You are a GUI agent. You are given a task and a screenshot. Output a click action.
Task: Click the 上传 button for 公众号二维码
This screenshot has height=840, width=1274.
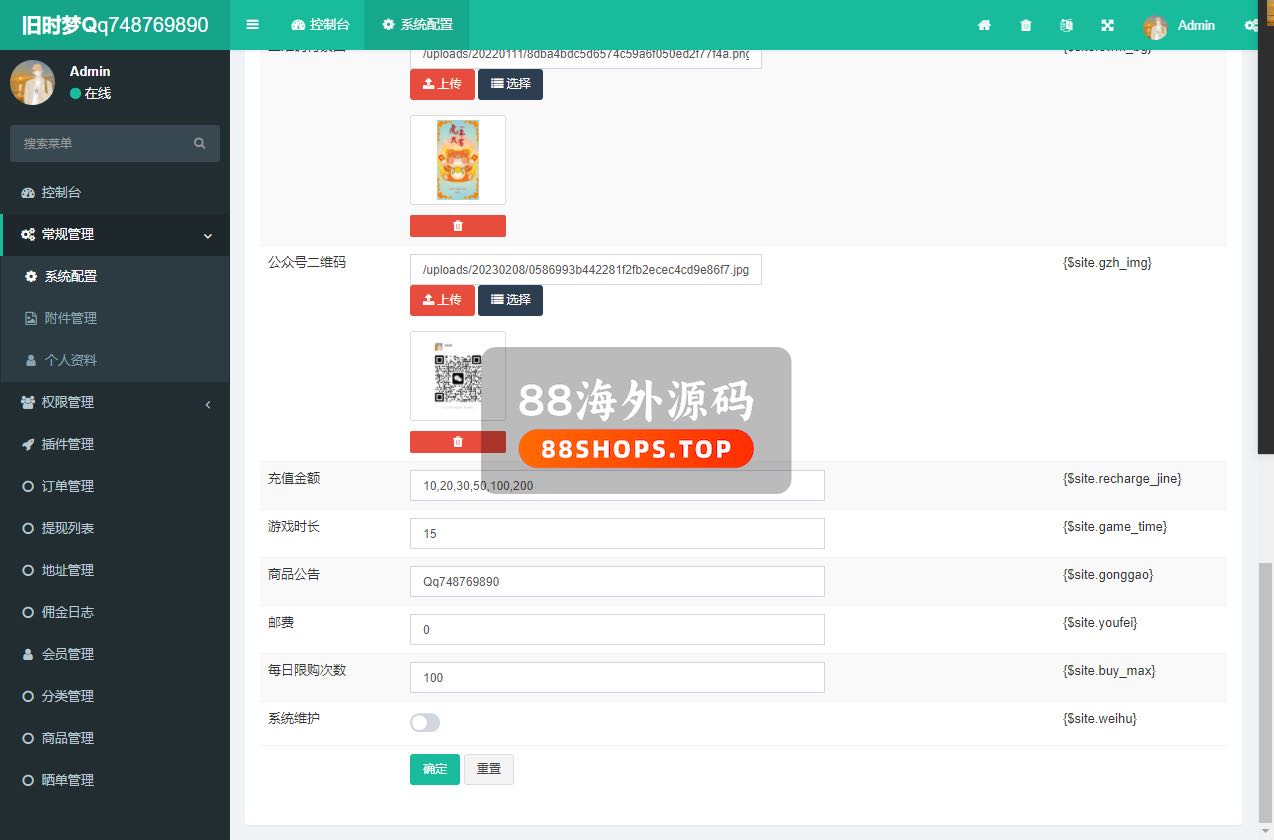pyautogui.click(x=442, y=300)
